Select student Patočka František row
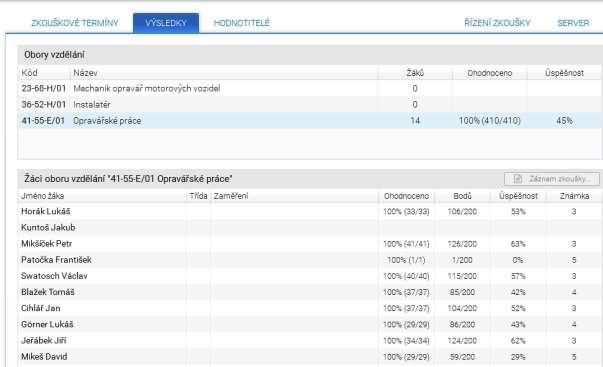The height and width of the screenshot is (367, 603). [310, 260]
